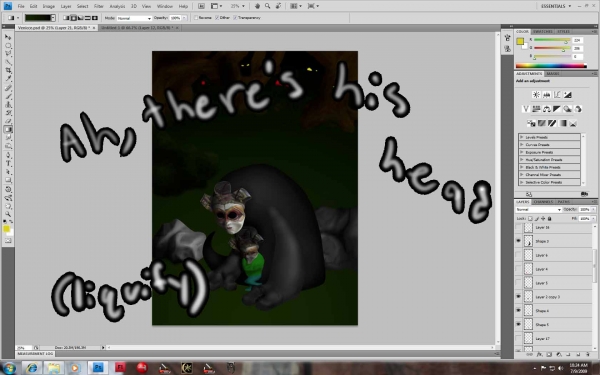The image size is (600, 375).
Task: Open the Analysis menu
Action: [117, 6]
